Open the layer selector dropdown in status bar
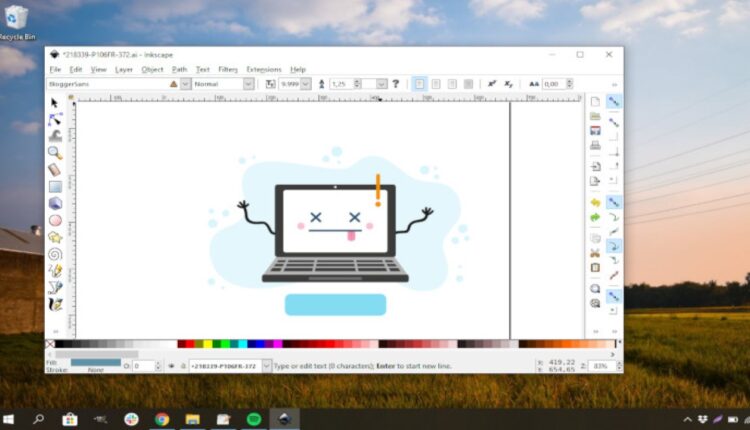The width and height of the screenshot is (750, 430). click(266, 366)
